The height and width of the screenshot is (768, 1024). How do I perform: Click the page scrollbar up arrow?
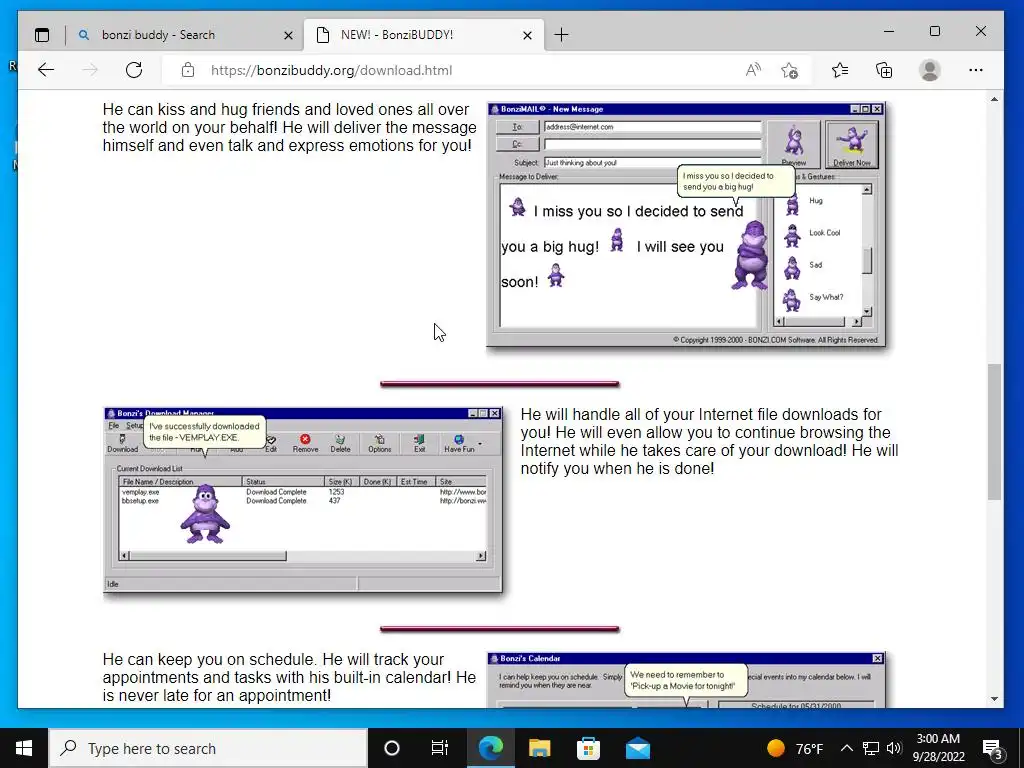tap(994, 99)
